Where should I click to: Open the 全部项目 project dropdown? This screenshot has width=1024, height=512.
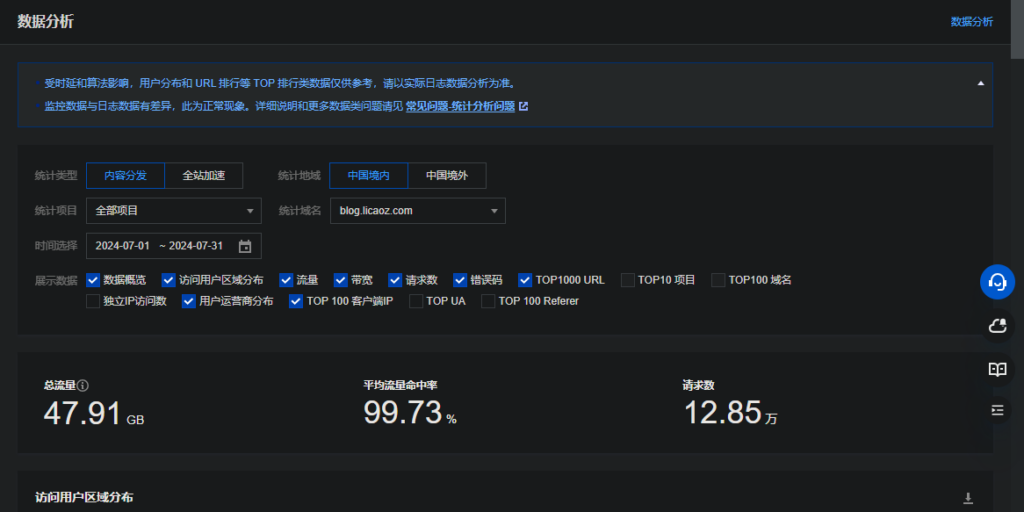pos(174,211)
